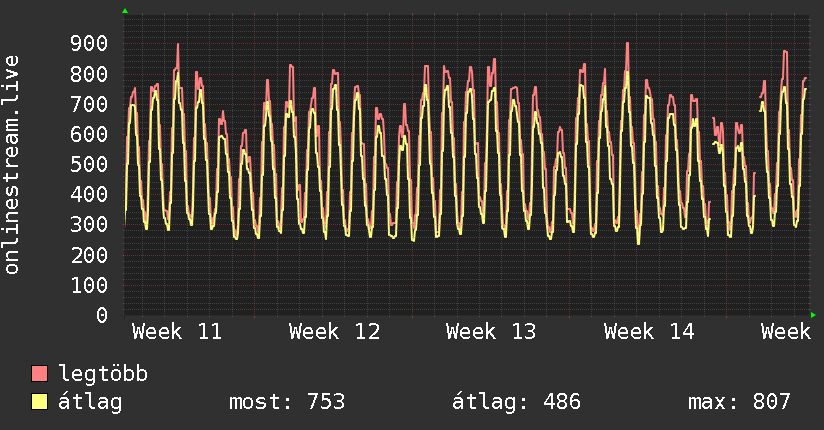Click the 'most: 753' value
824x430 pixels.
pos(287,402)
